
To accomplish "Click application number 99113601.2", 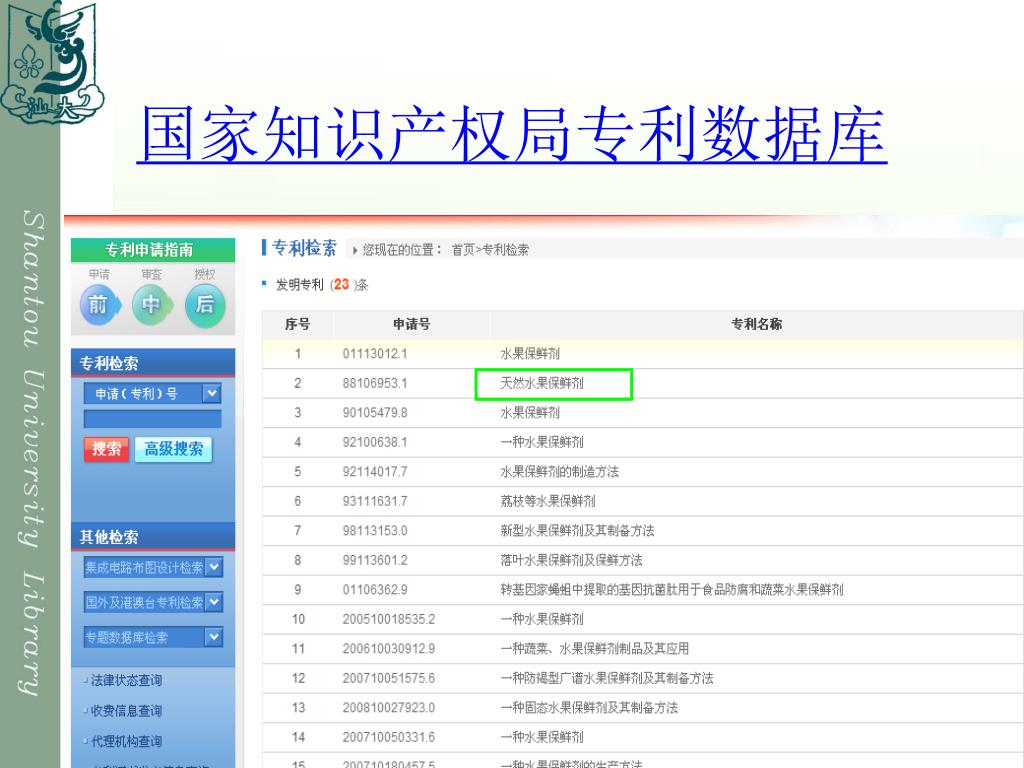I will pyautogui.click(x=375, y=560).
